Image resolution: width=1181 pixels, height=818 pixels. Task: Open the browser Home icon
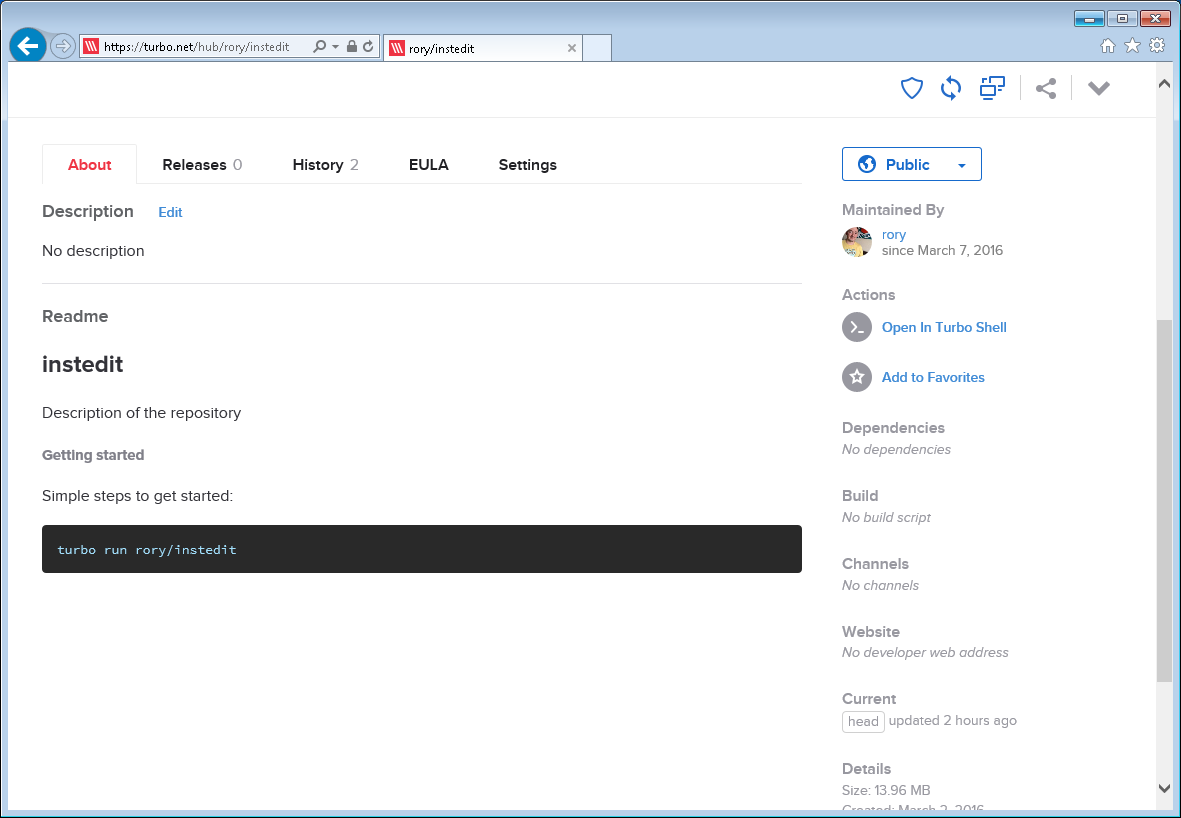point(1107,46)
